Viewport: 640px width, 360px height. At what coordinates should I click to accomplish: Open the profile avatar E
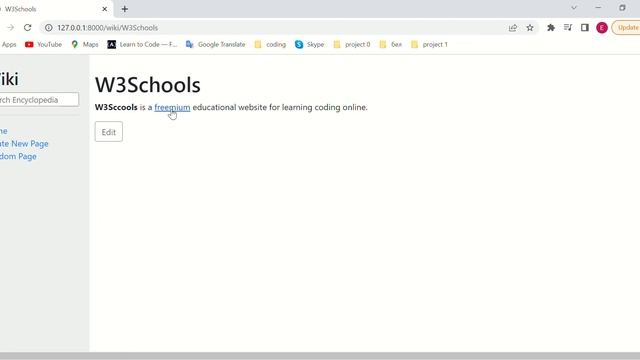click(x=602, y=28)
